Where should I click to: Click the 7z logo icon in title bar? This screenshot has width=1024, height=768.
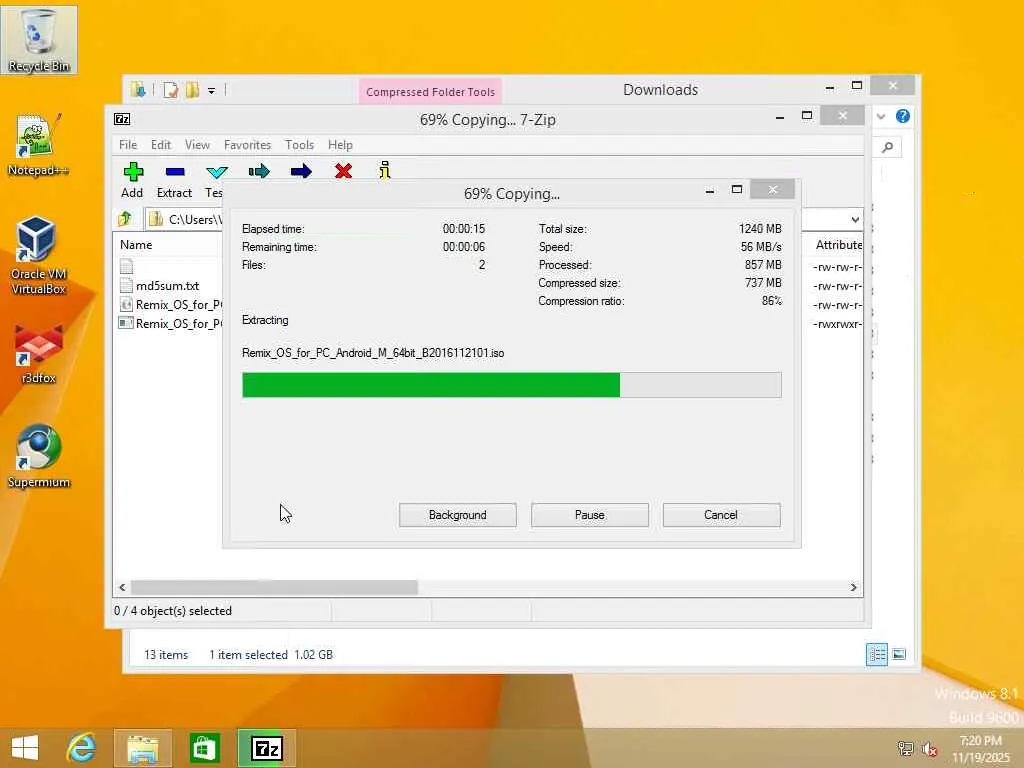point(122,119)
